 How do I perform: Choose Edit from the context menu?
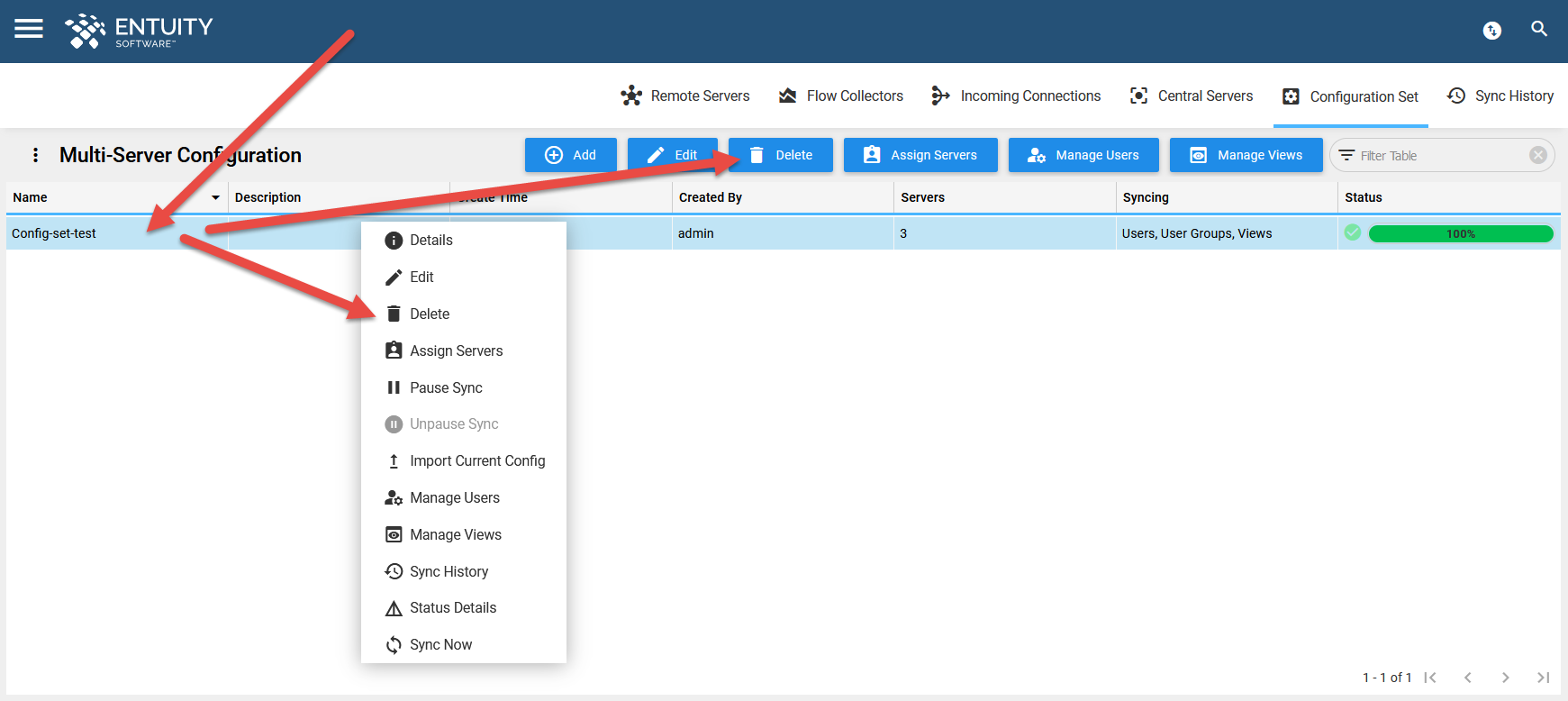pos(464,277)
